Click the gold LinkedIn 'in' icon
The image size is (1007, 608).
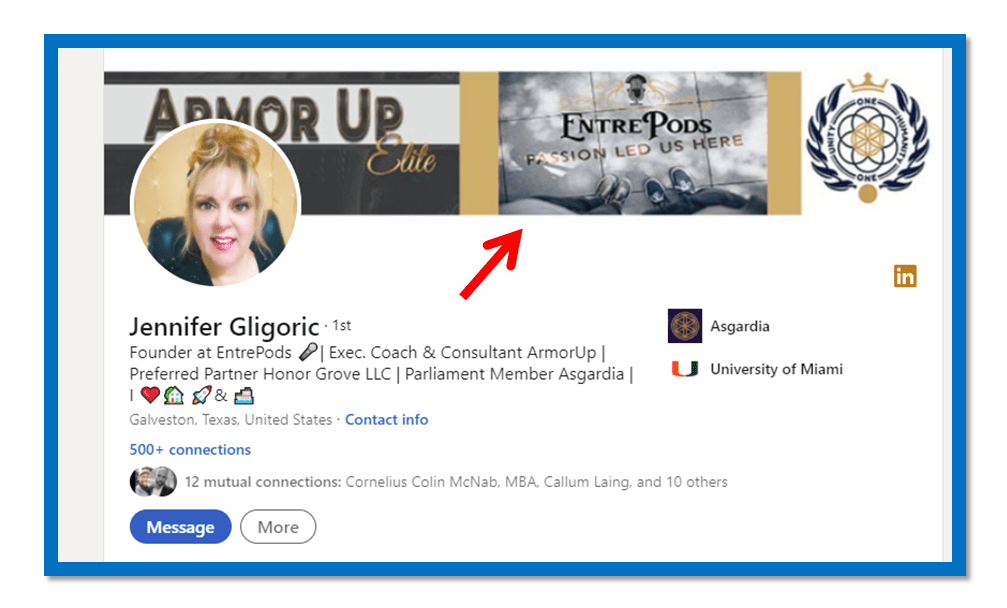click(x=905, y=276)
